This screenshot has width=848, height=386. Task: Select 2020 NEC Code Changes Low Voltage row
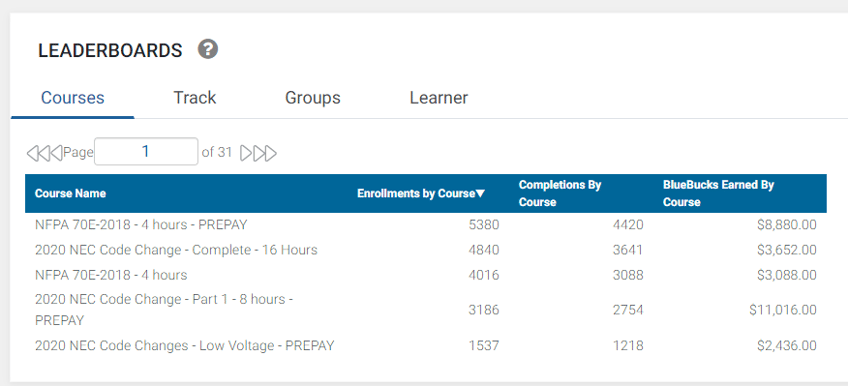[x=426, y=345]
